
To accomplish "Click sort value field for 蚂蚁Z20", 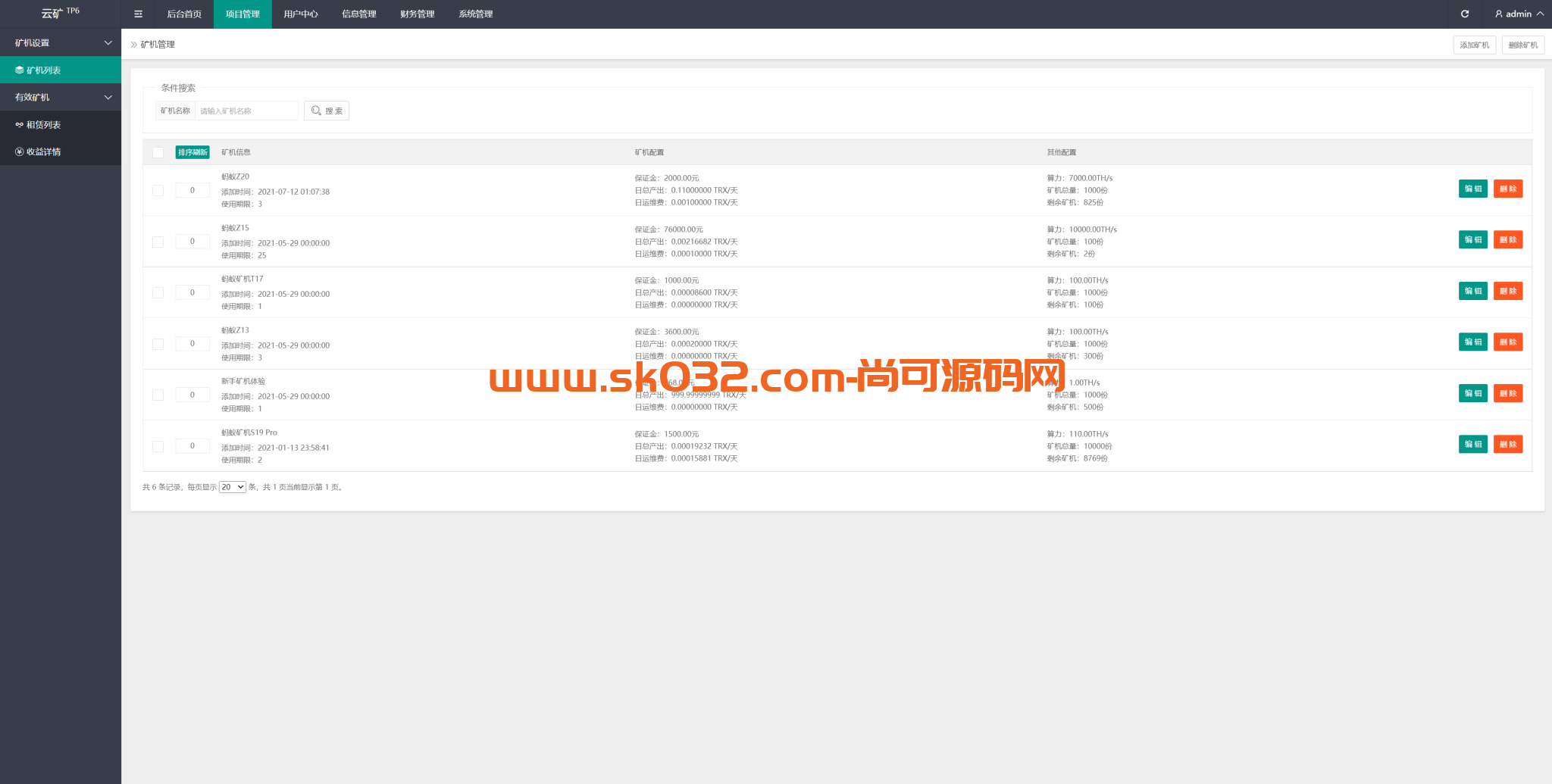I will pyautogui.click(x=192, y=190).
